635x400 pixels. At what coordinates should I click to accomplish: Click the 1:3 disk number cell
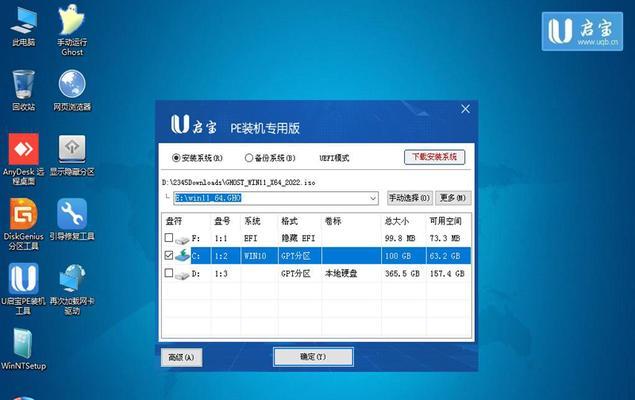[x=221, y=274]
